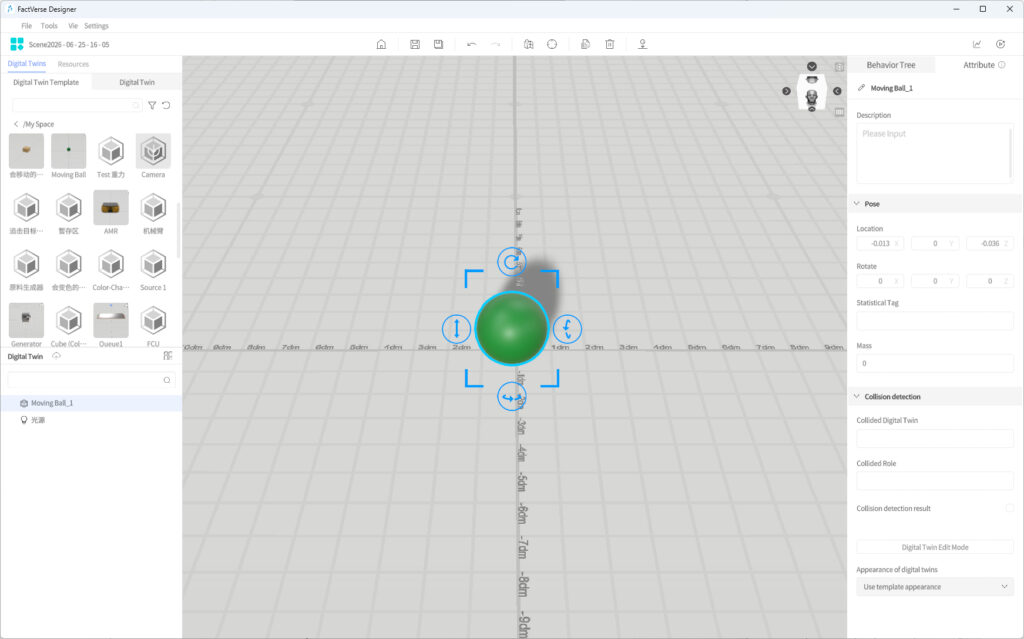Screen dimensions: 1024x639
Task: Start playback with the play circle icon
Action: pyautogui.click(x=1000, y=44)
